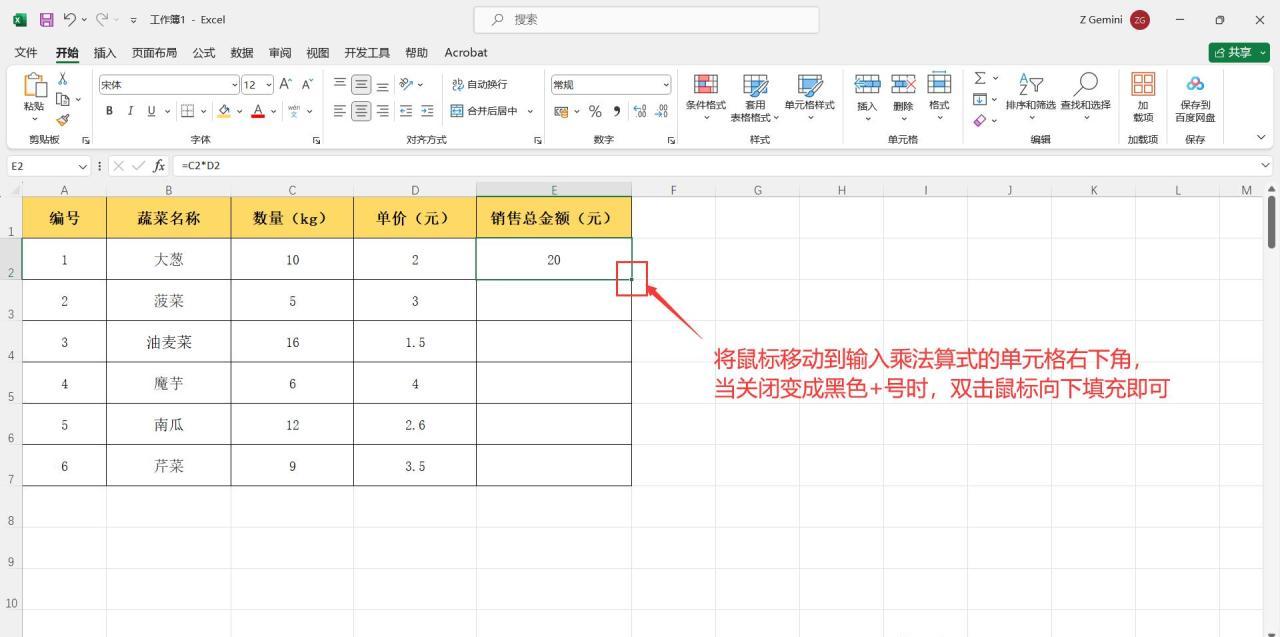
Task: Increase font size with large A
Action: click(x=286, y=85)
